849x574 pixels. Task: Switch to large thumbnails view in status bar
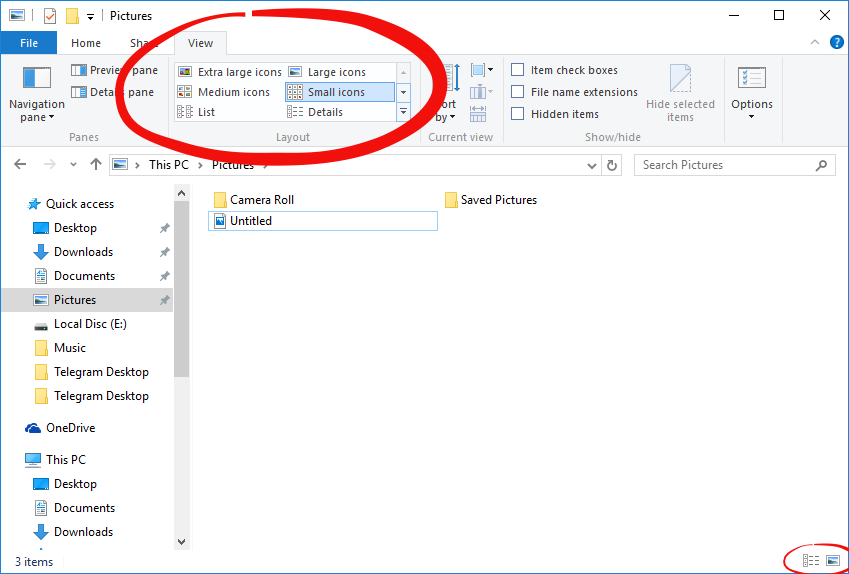[x=832, y=561]
